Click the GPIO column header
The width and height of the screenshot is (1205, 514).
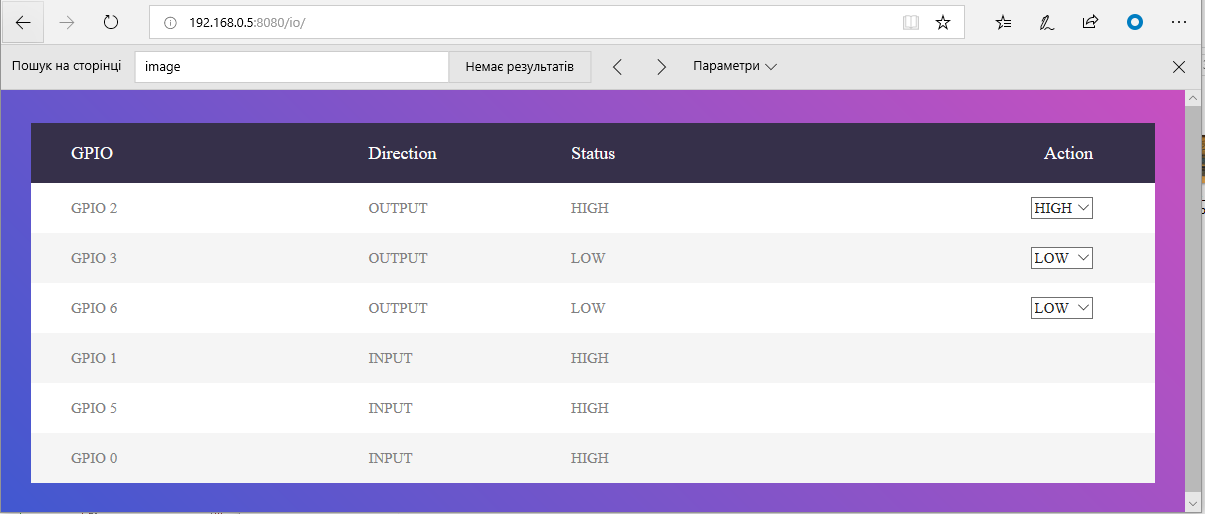click(92, 153)
